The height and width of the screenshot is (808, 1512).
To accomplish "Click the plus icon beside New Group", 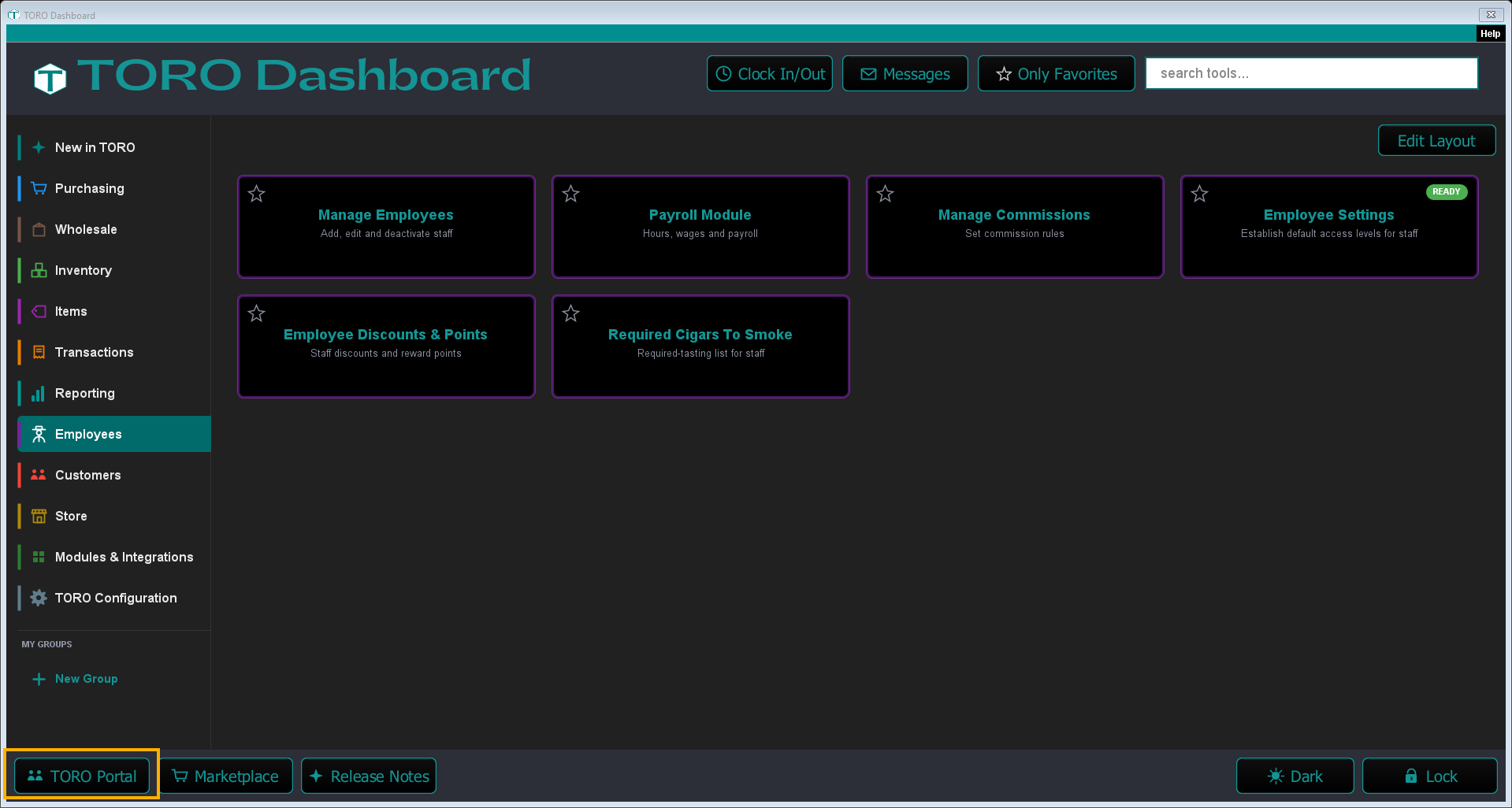I will coord(39,679).
